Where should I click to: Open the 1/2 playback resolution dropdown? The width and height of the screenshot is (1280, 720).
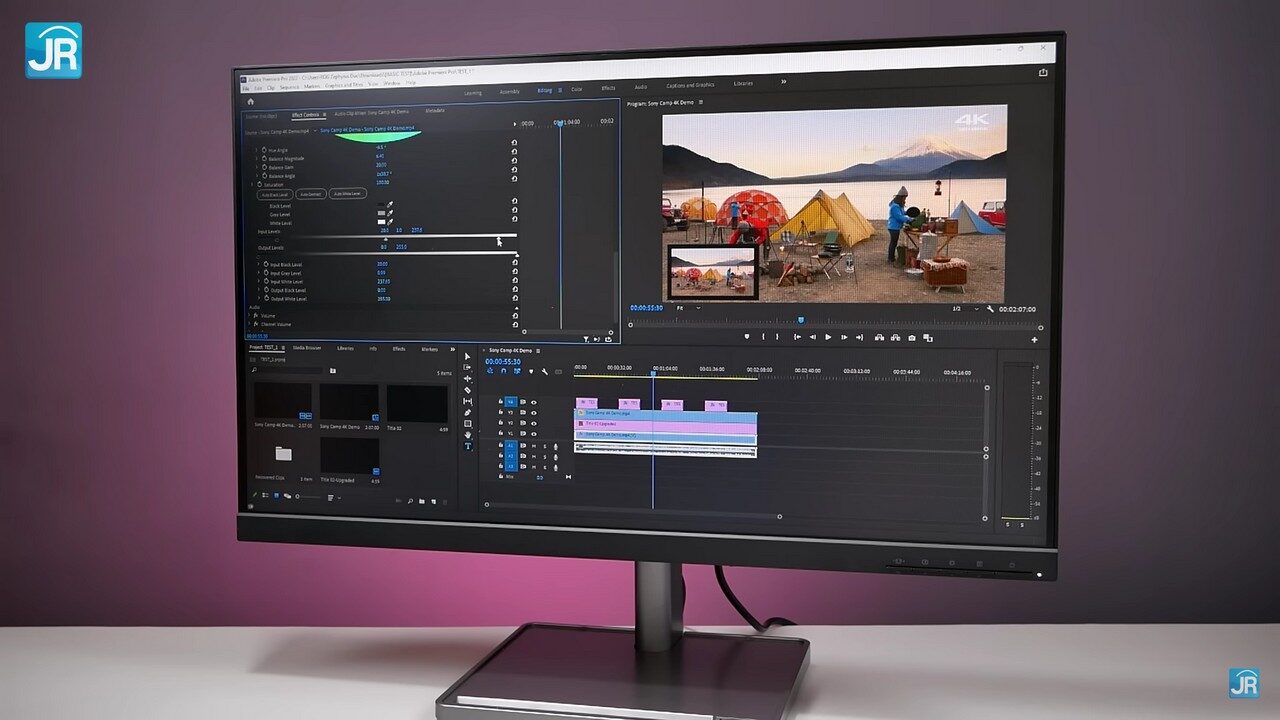963,309
